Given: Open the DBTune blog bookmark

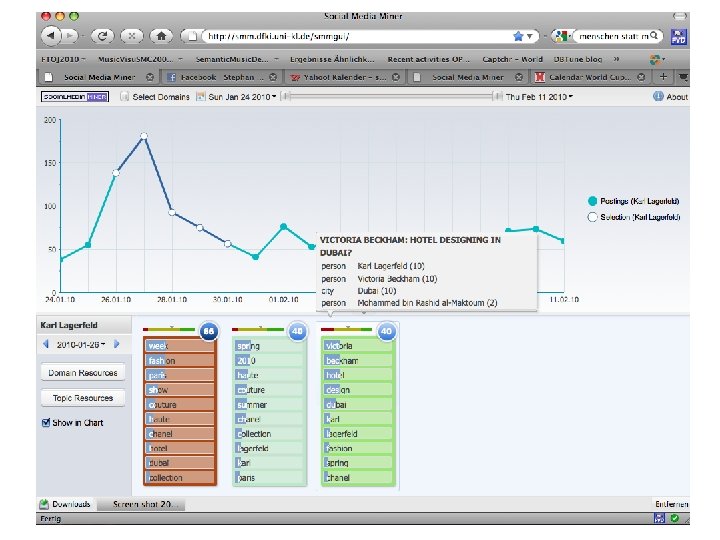Looking at the screenshot, I should point(578,59).
